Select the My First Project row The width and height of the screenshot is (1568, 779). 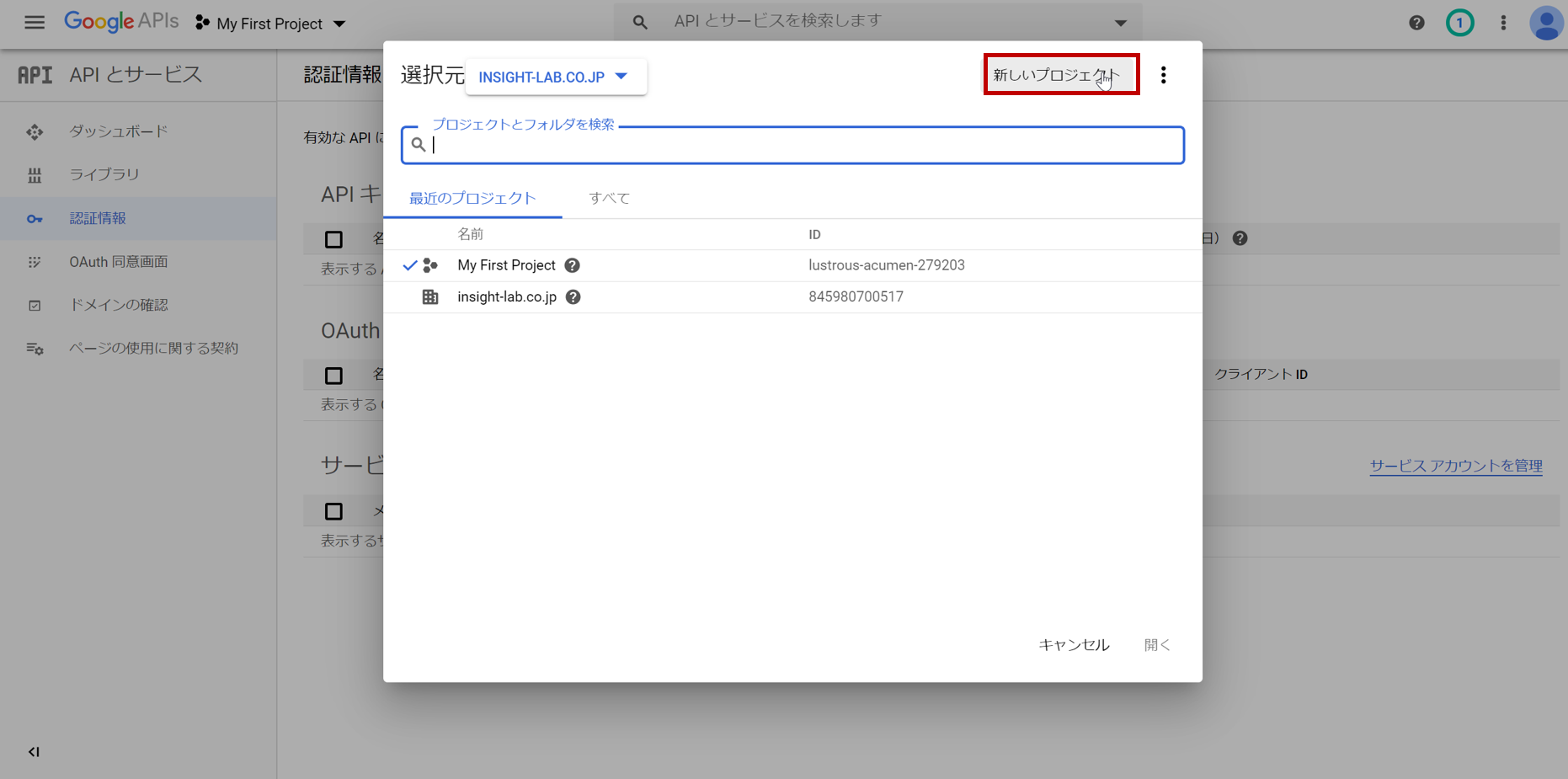tap(792, 265)
